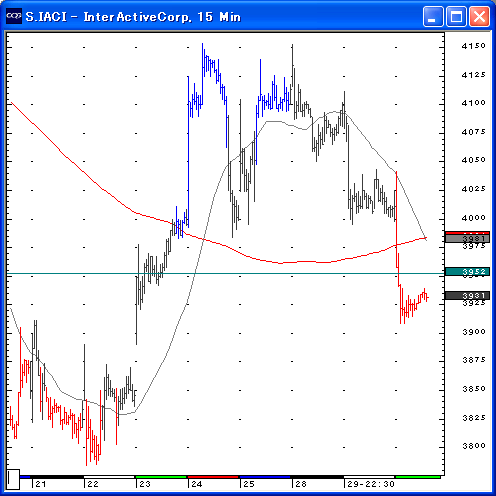This screenshot has height=496, width=496.
Task: Click date 21 on the time axis
Action: (41, 484)
